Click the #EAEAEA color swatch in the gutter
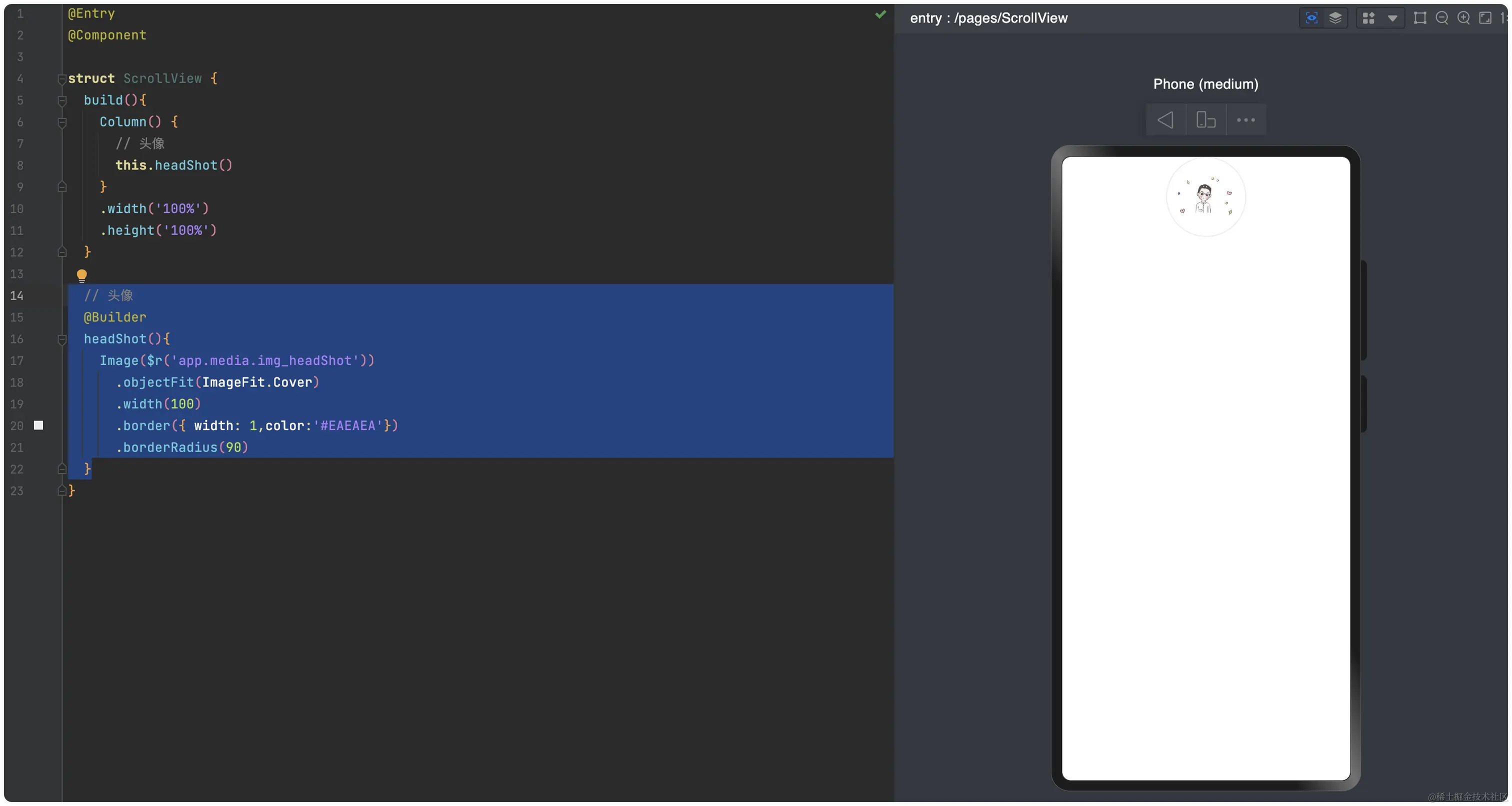Image resolution: width=1512 pixels, height=806 pixels. pos(38,425)
